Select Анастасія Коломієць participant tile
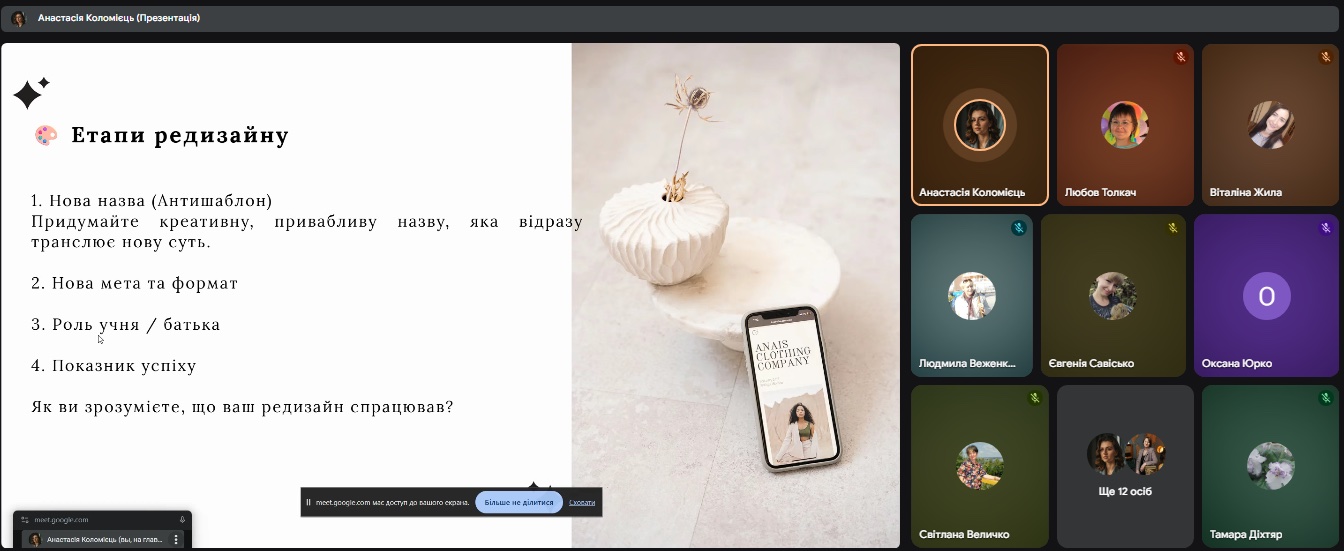Viewport: 1344px width, 551px height. coord(980,125)
